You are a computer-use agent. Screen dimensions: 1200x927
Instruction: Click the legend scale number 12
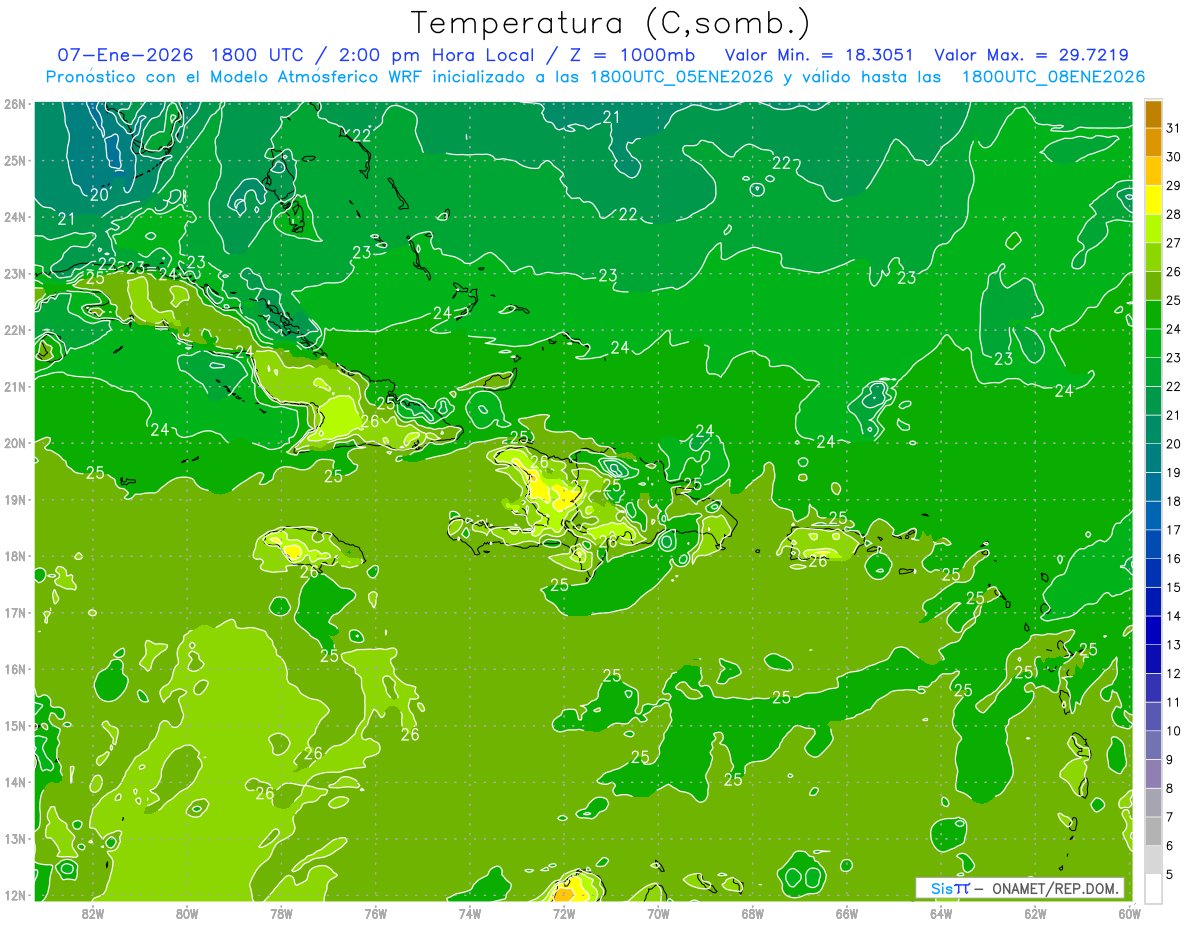[1174, 673]
